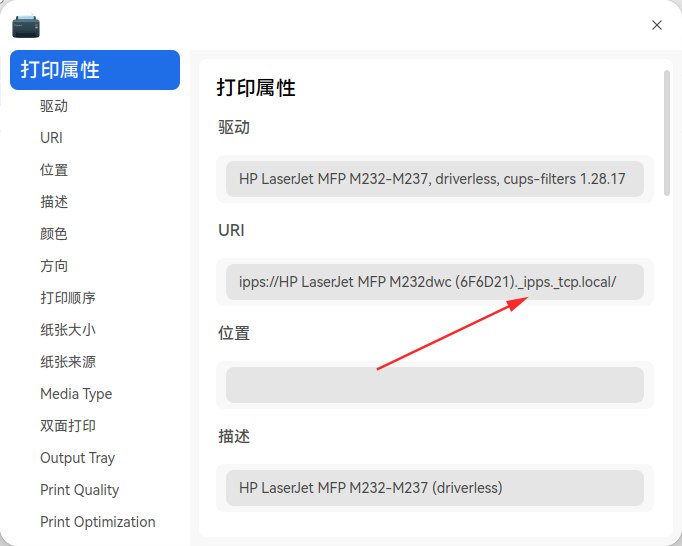682x546 pixels.
Task: Open 位置 section from sidebar
Action: pos(54,170)
